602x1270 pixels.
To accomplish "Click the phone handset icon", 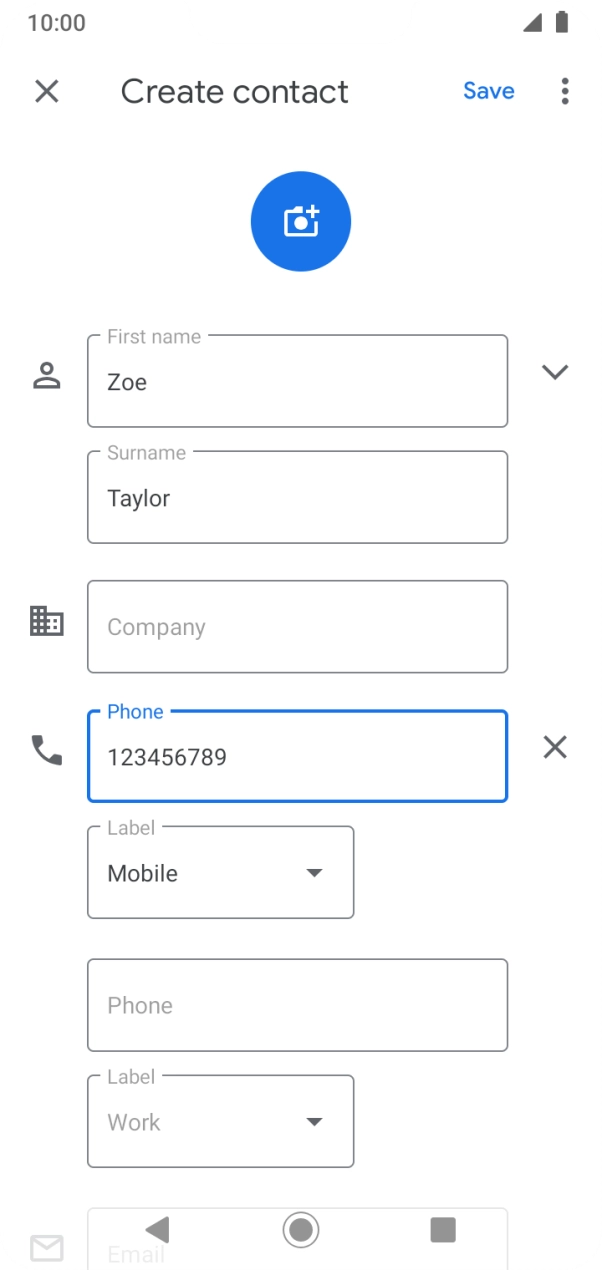I will 47,750.
